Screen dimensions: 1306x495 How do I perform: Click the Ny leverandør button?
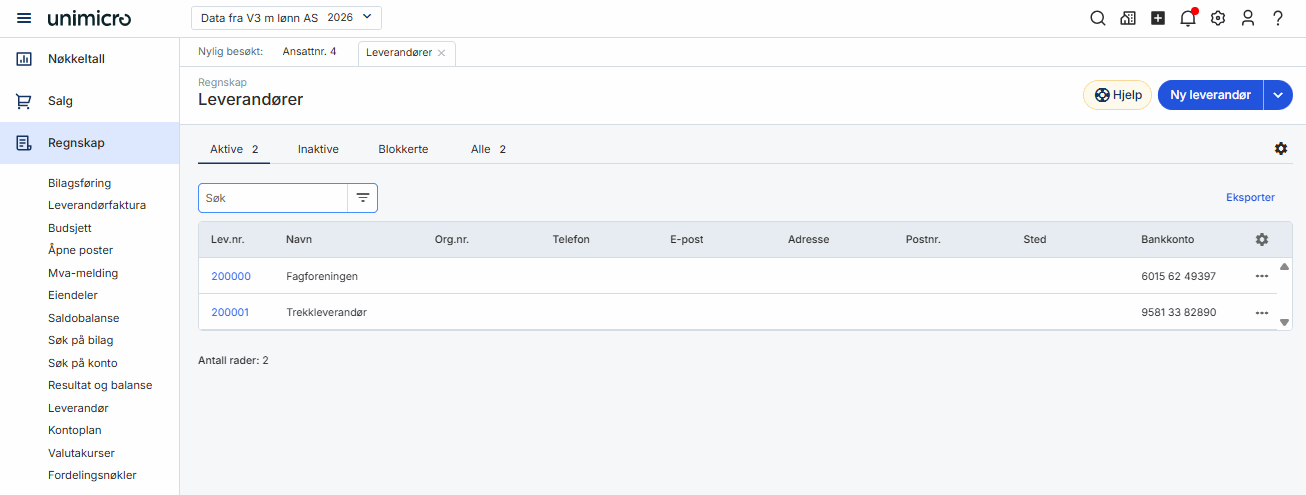click(1210, 95)
